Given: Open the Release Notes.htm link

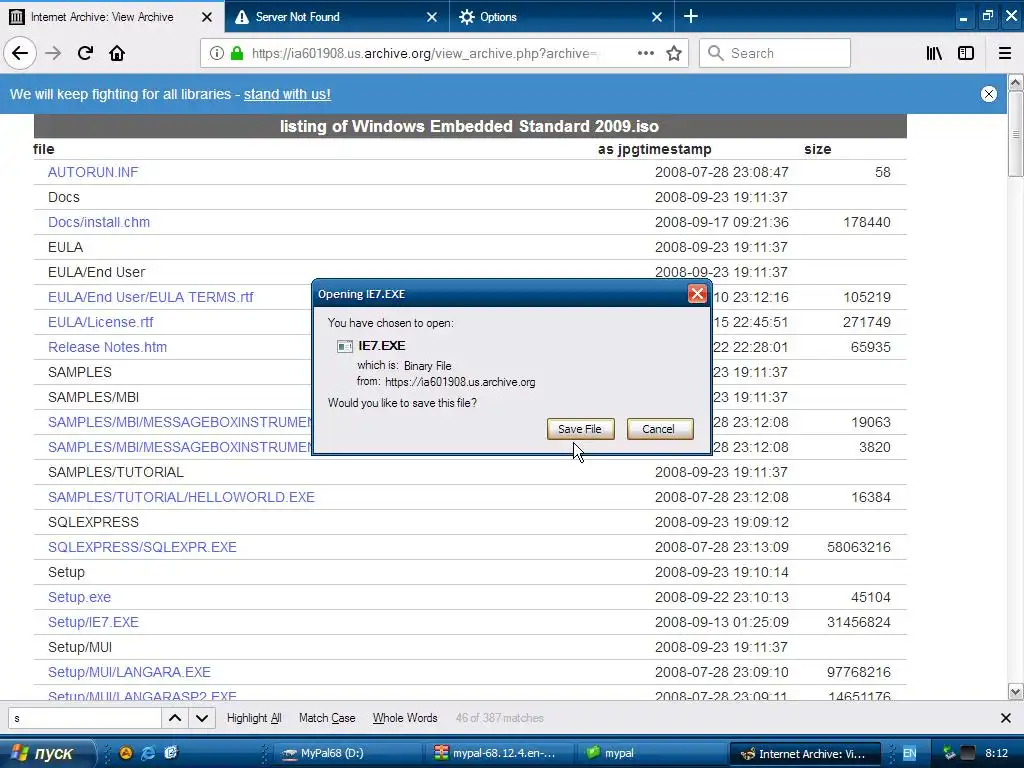Looking at the screenshot, I should pyautogui.click(x=107, y=347).
